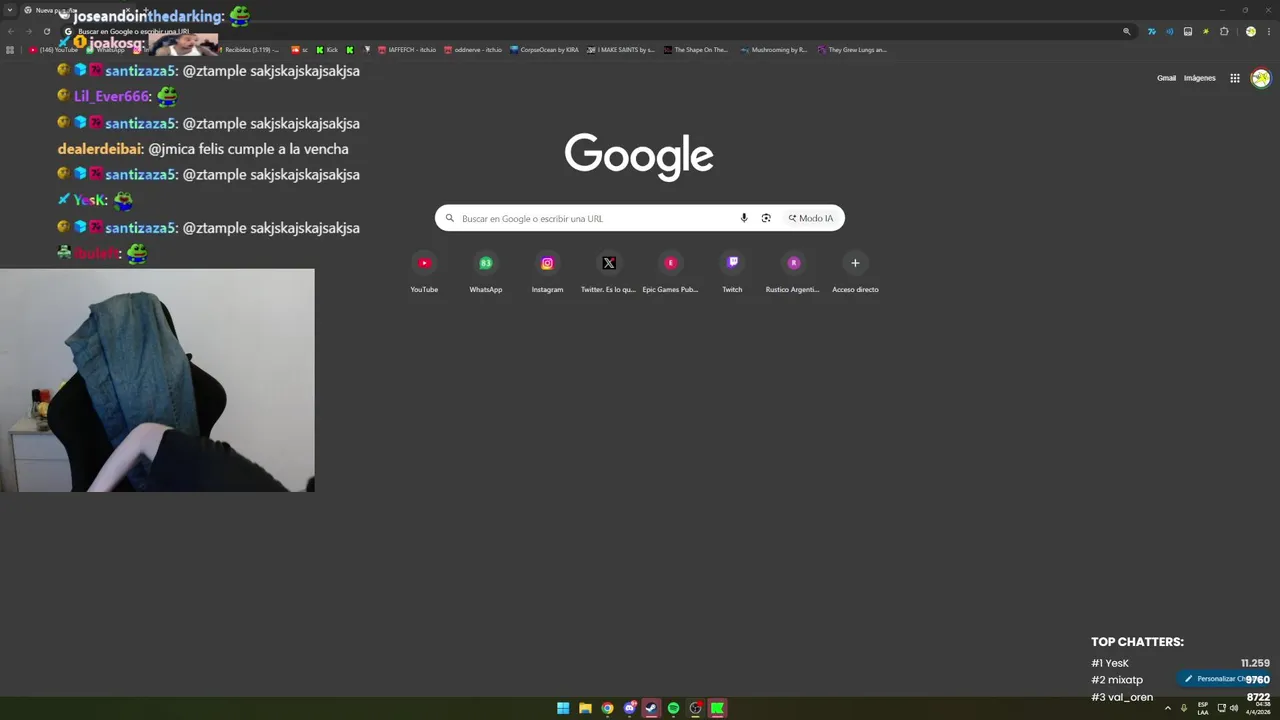The image size is (1280, 720).
Task: Open the volume tray icon
Action: pos(1234,708)
